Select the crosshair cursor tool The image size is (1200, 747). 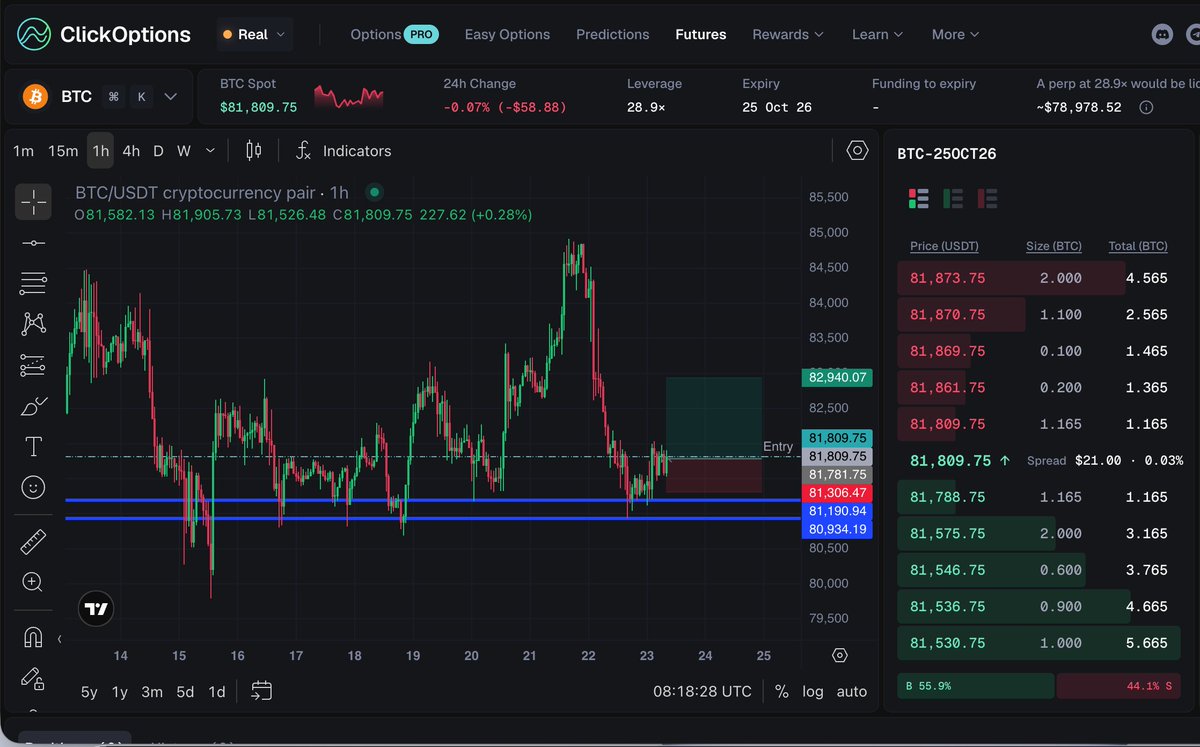[33, 202]
